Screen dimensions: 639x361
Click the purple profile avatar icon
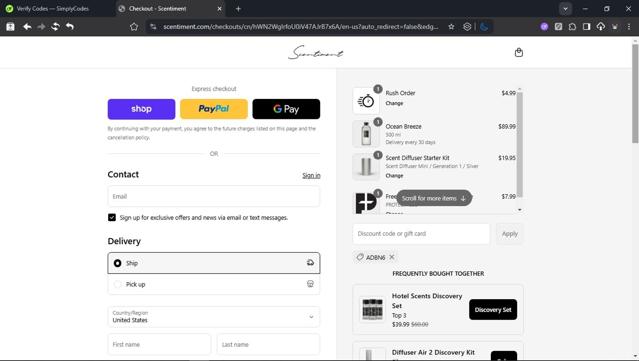[544, 26]
